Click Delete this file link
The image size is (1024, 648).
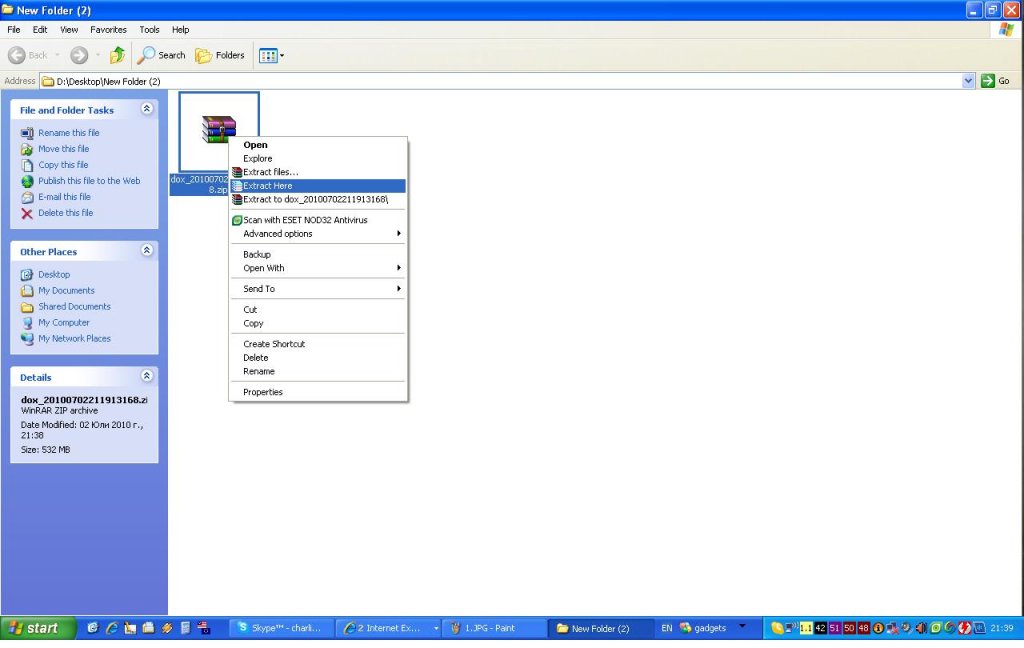coord(65,213)
